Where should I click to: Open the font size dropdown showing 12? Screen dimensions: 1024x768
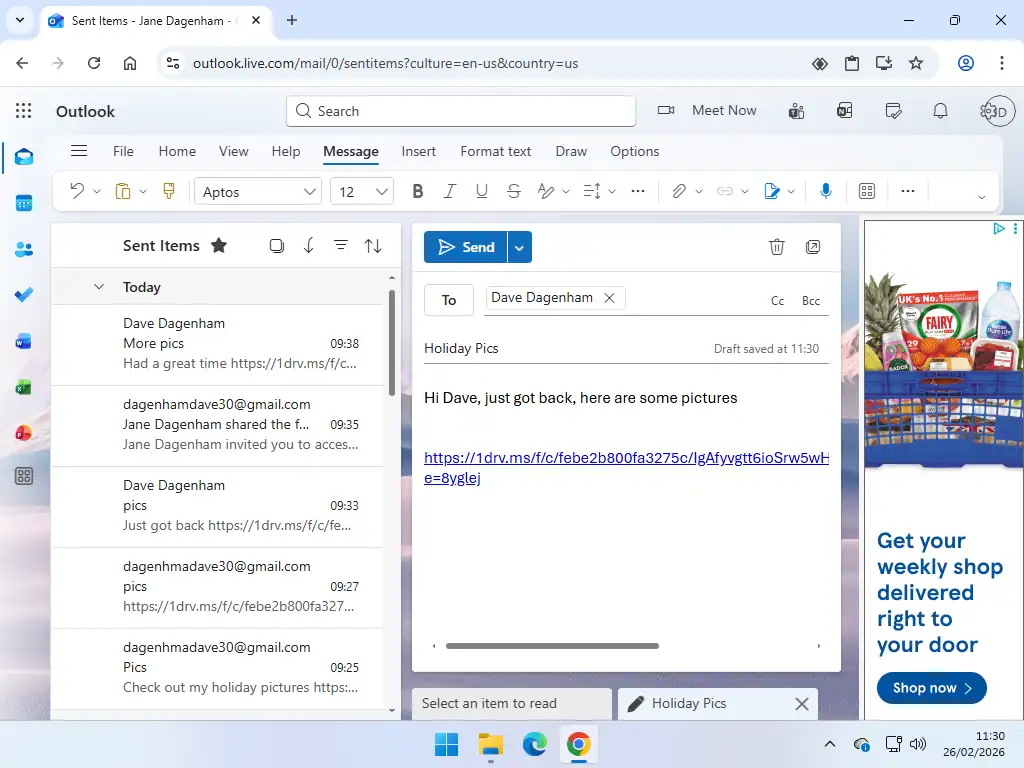361,190
